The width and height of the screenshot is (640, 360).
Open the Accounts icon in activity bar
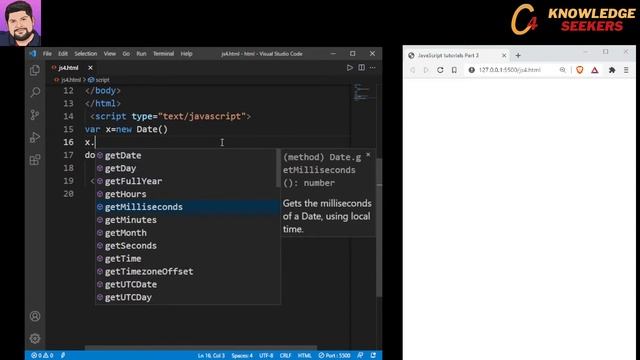pyautogui.click(x=35, y=316)
